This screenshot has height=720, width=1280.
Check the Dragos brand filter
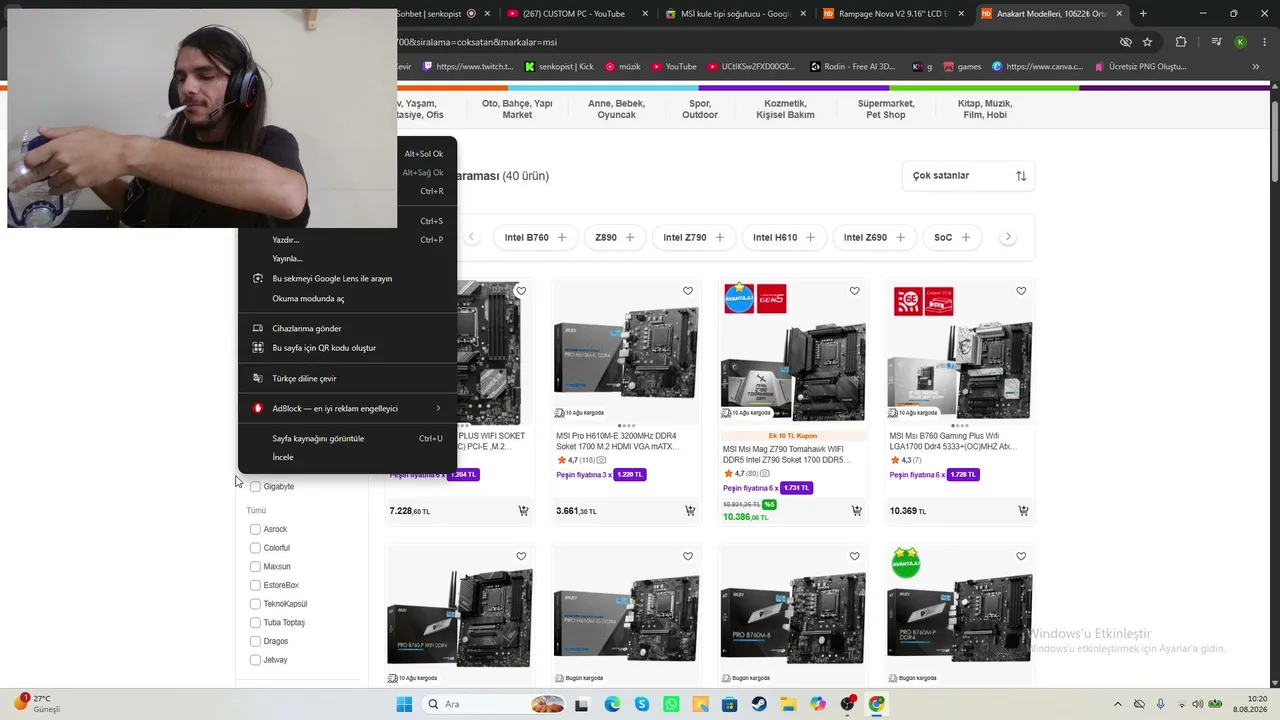(255, 641)
